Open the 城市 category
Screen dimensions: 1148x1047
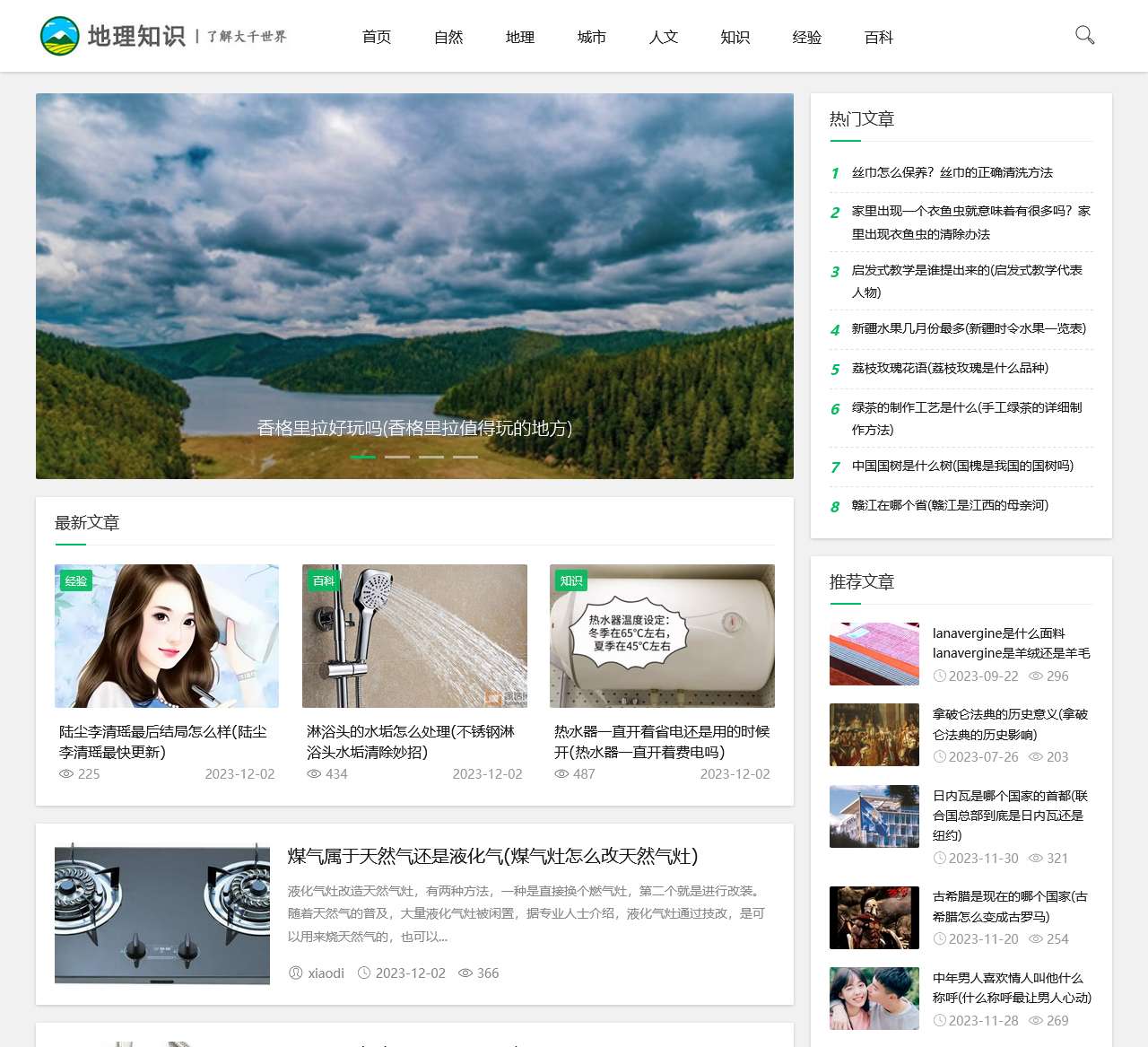pos(592,37)
